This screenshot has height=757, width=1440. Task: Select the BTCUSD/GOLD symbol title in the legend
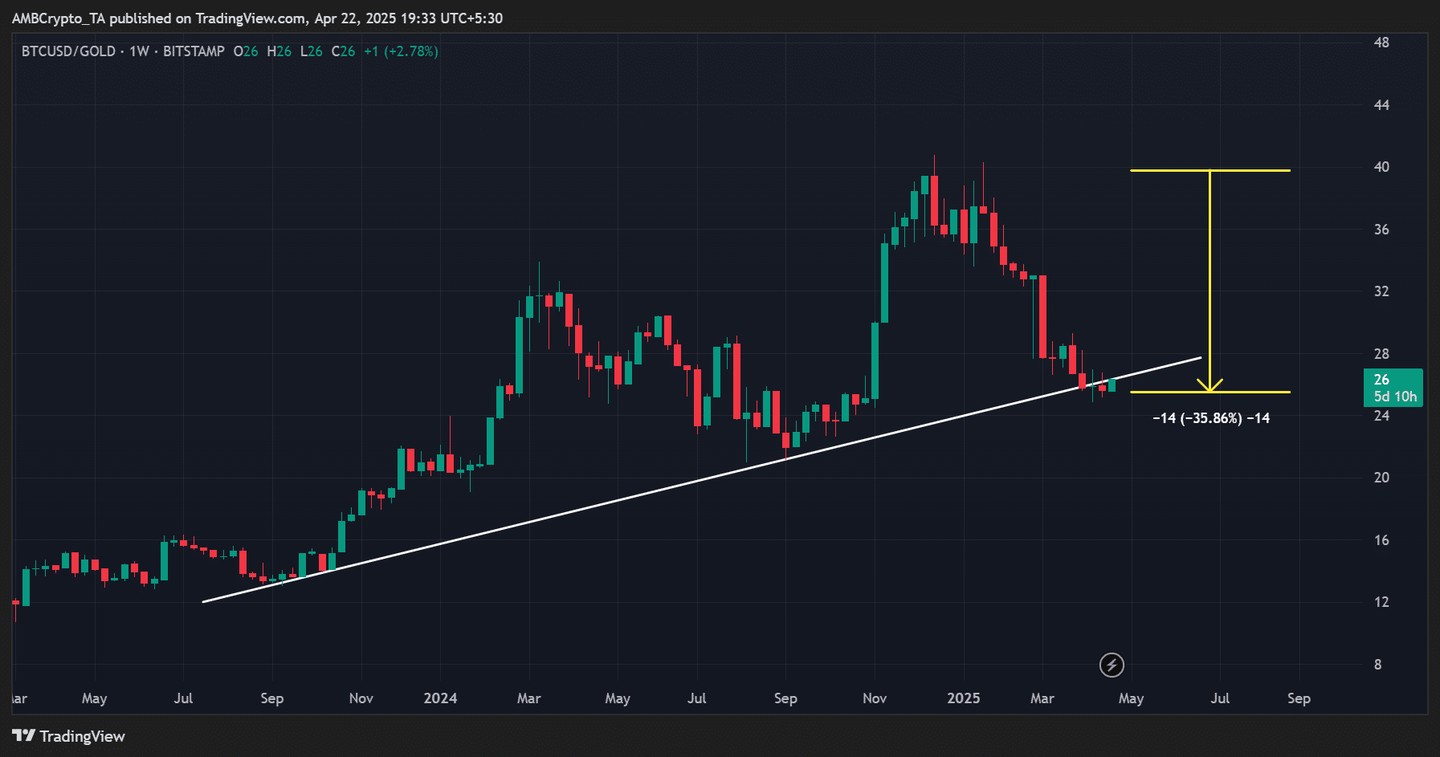pos(68,50)
